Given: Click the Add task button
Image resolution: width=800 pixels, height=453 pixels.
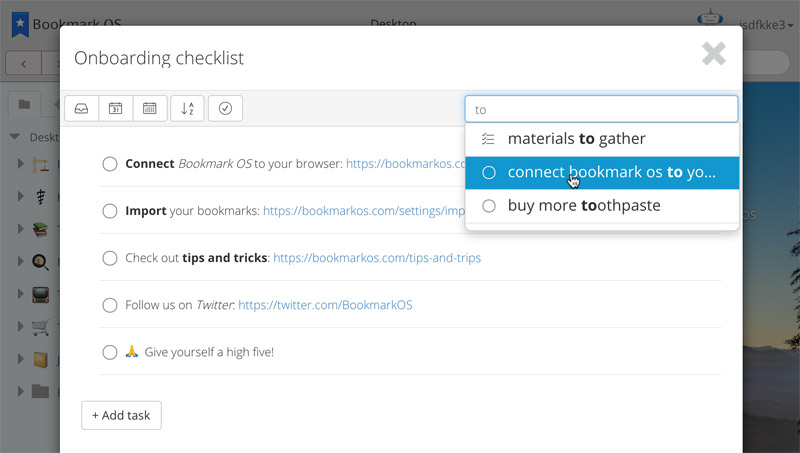Looking at the screenshot, I should pyautogui.click(x=121, y=415).
